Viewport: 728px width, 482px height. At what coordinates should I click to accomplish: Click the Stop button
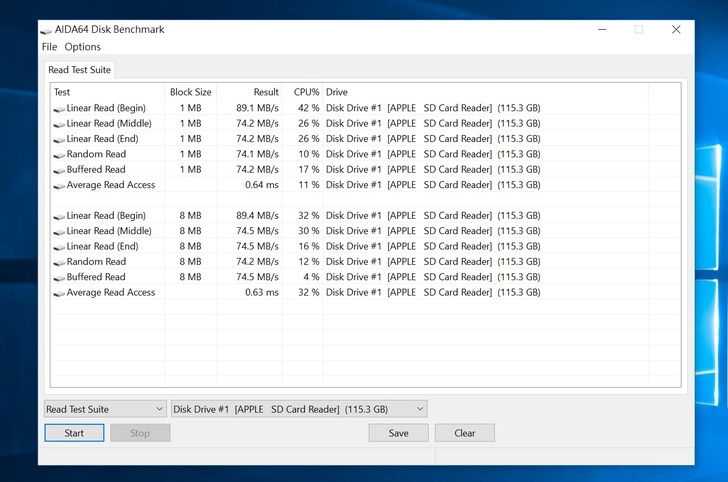click(x=140, y=433)
